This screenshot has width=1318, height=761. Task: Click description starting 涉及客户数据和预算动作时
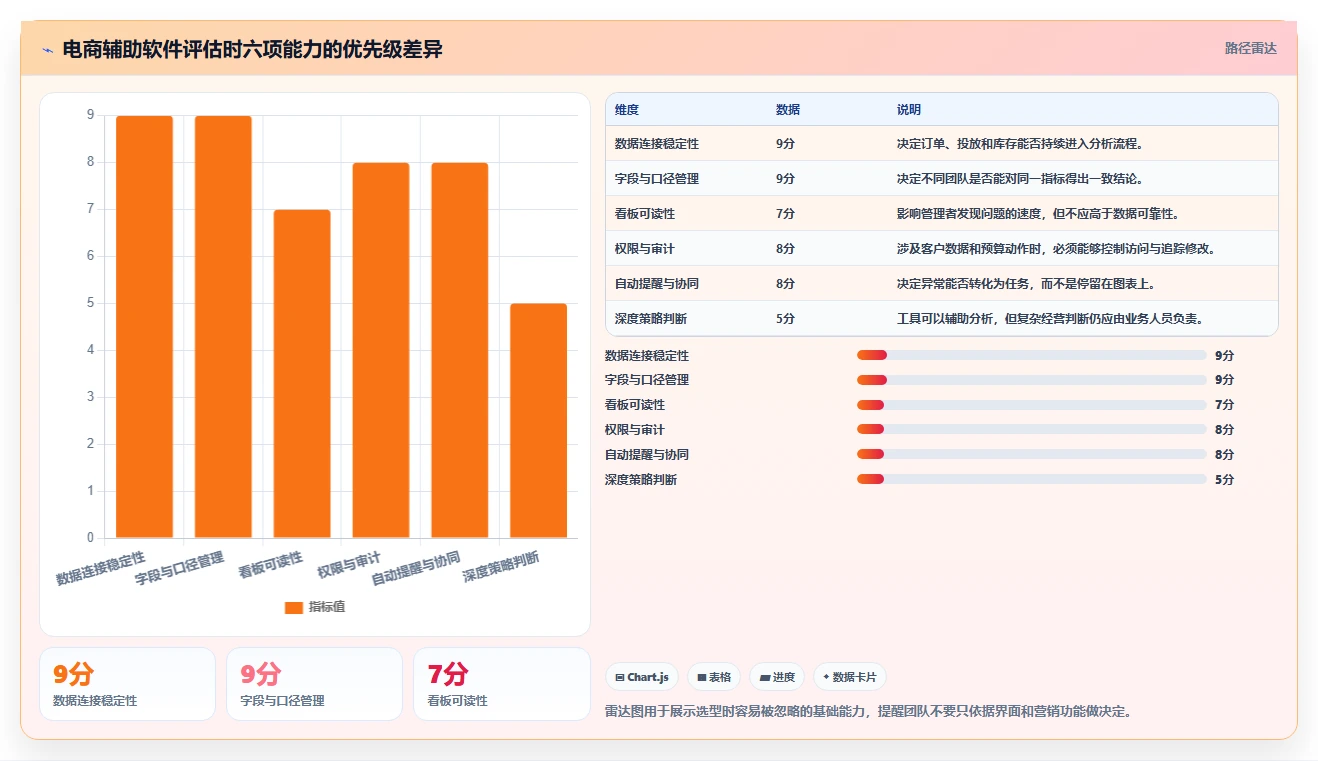pyautogui.click(x=1056, y=249)
